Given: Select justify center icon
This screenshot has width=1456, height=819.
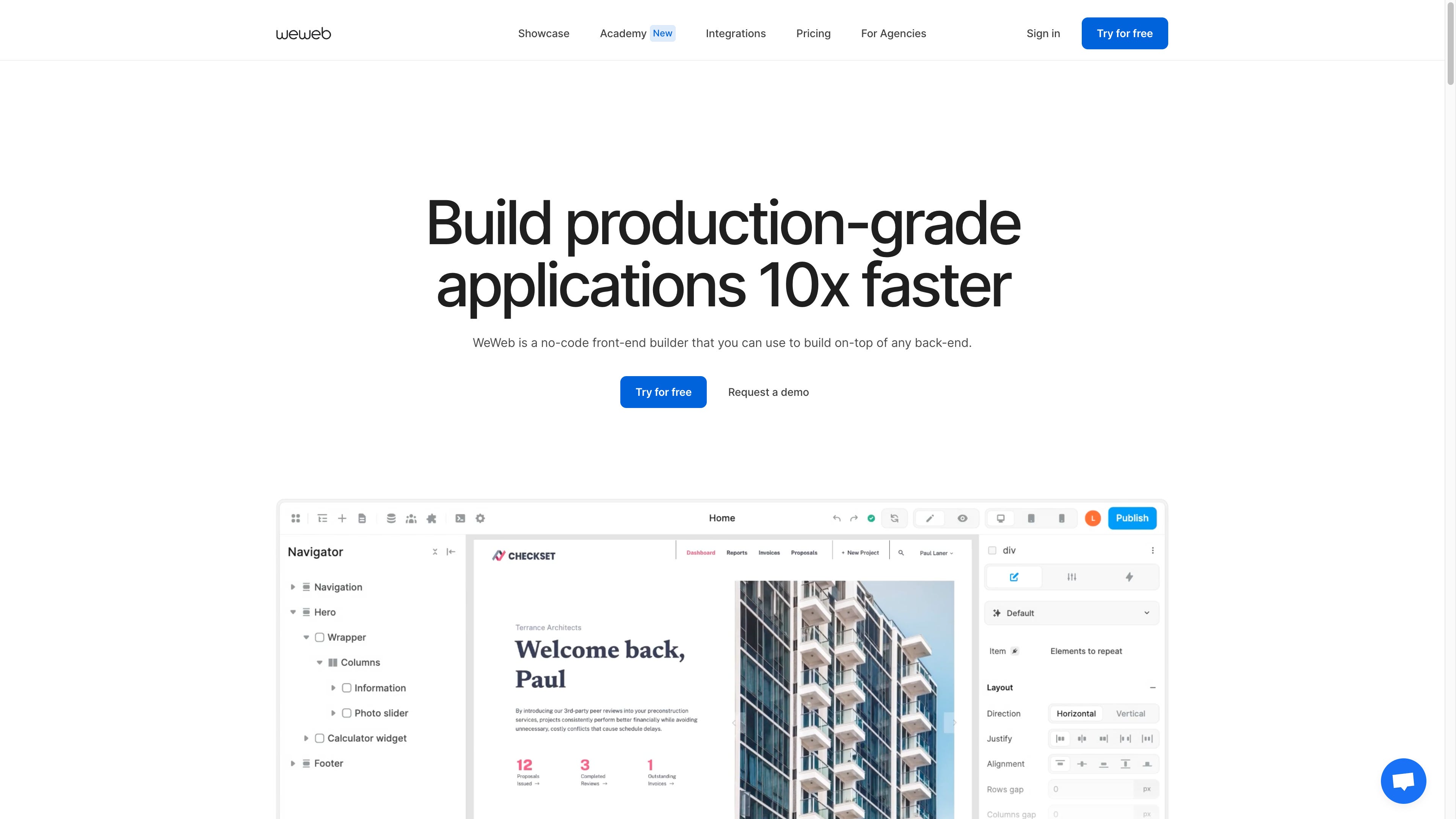Looking at the screenshot, I should click(x=1082, y=739).
